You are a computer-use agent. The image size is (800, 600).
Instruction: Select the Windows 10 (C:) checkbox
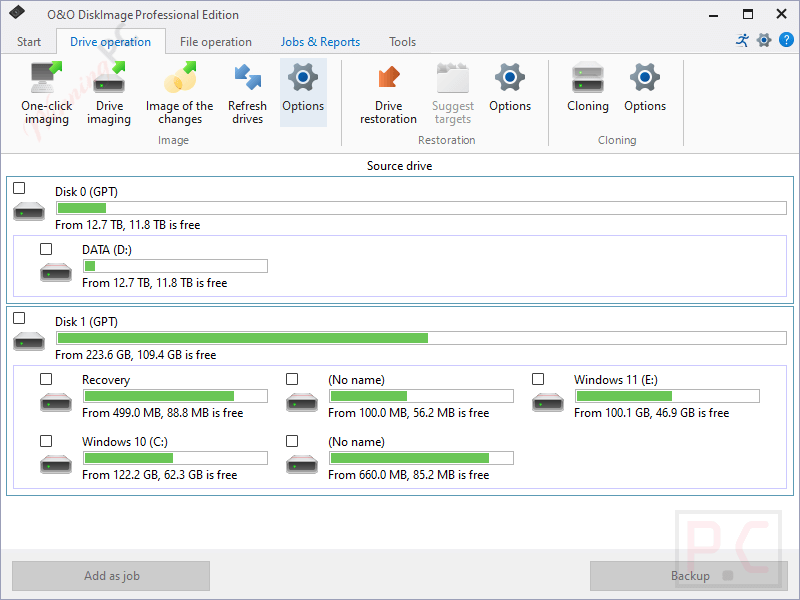coord(46,441)
